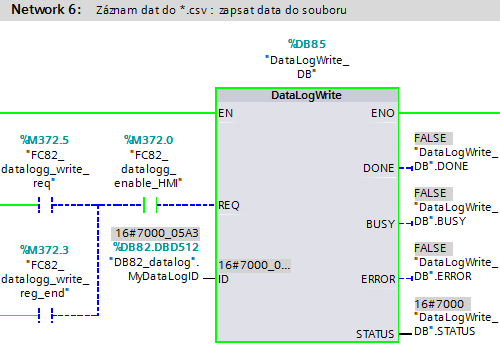Click the %DB85 instance address

point(307,44)
